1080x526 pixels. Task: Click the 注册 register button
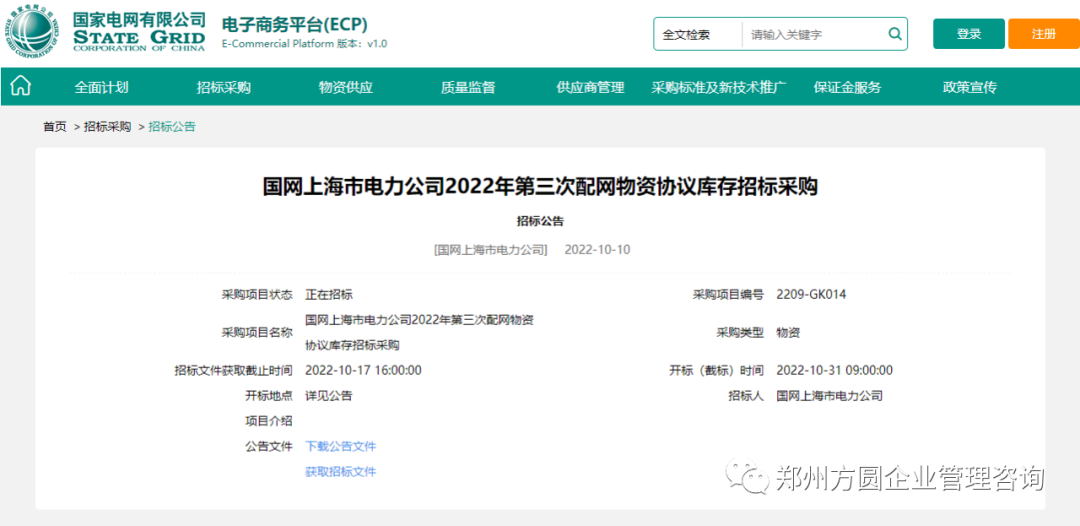coord(1043,34)
